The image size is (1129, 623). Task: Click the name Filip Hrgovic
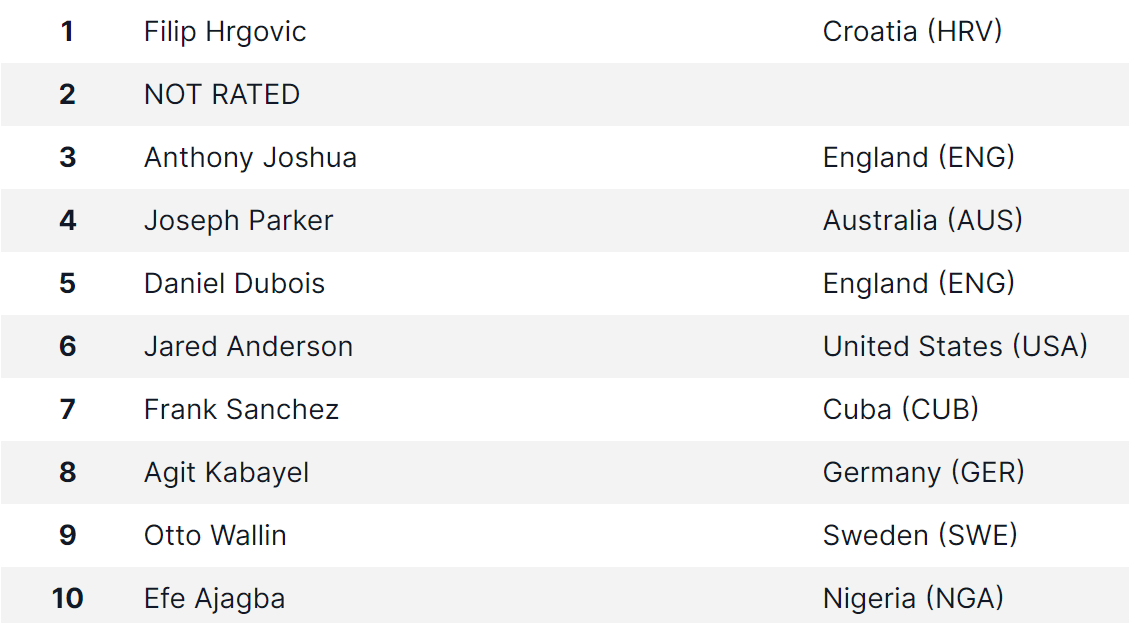tap(225, 32)
